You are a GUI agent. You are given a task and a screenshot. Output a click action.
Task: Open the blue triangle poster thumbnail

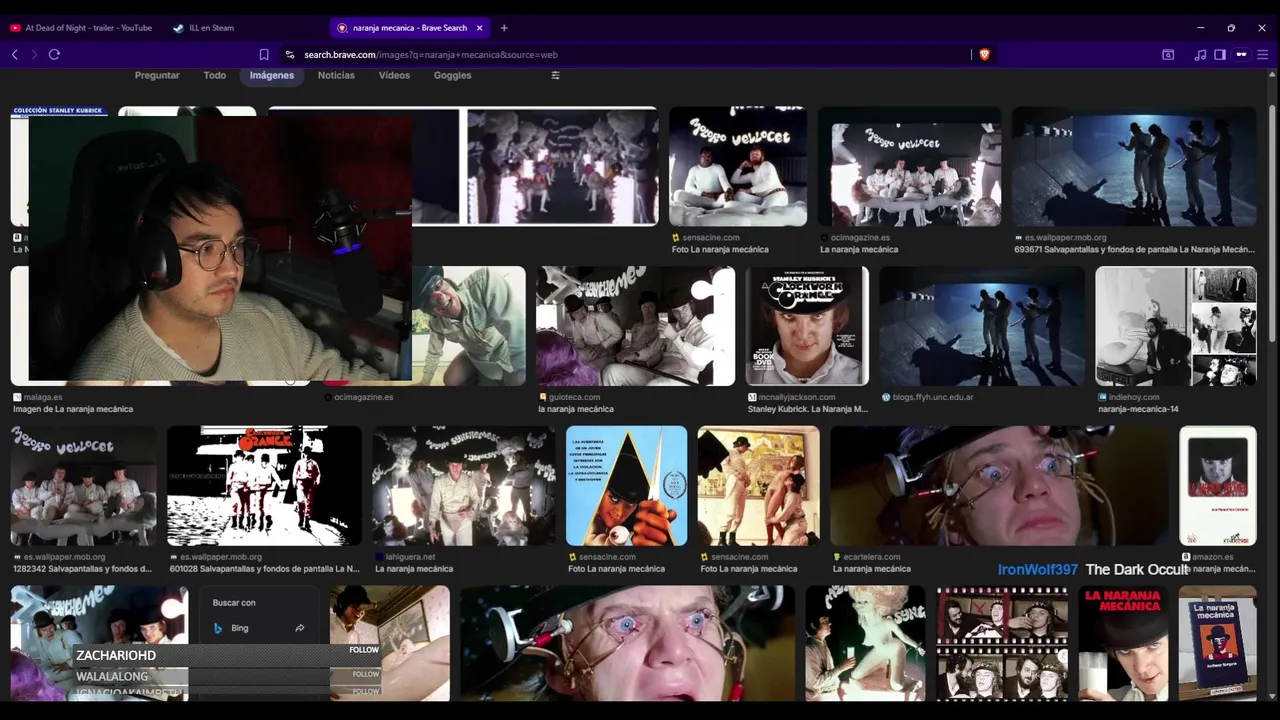[627, 486]
